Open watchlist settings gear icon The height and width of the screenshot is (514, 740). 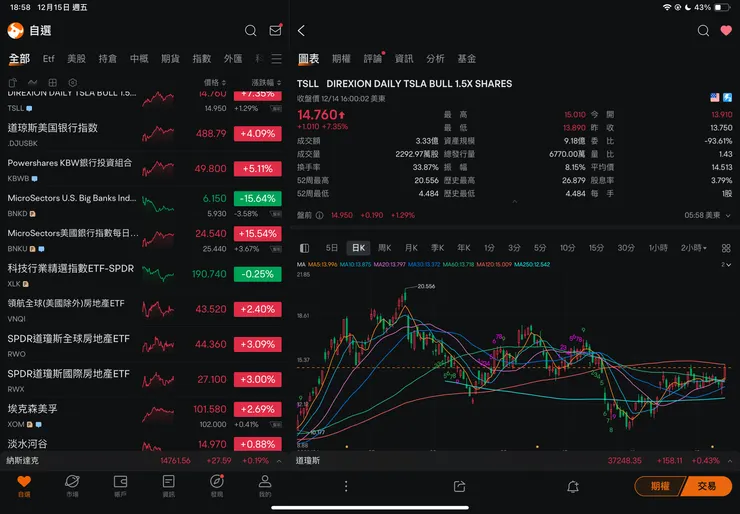(x=73, y=83)
